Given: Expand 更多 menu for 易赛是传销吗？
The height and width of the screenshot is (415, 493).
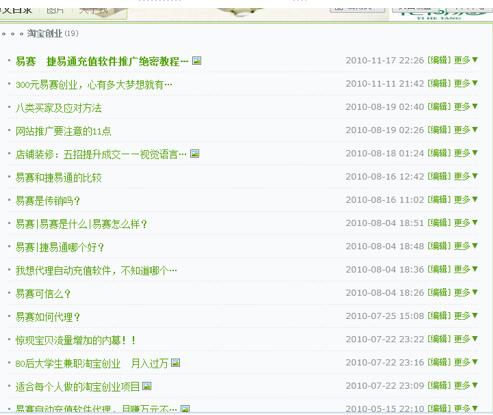Looking at the screenshot, I should 466,199.
